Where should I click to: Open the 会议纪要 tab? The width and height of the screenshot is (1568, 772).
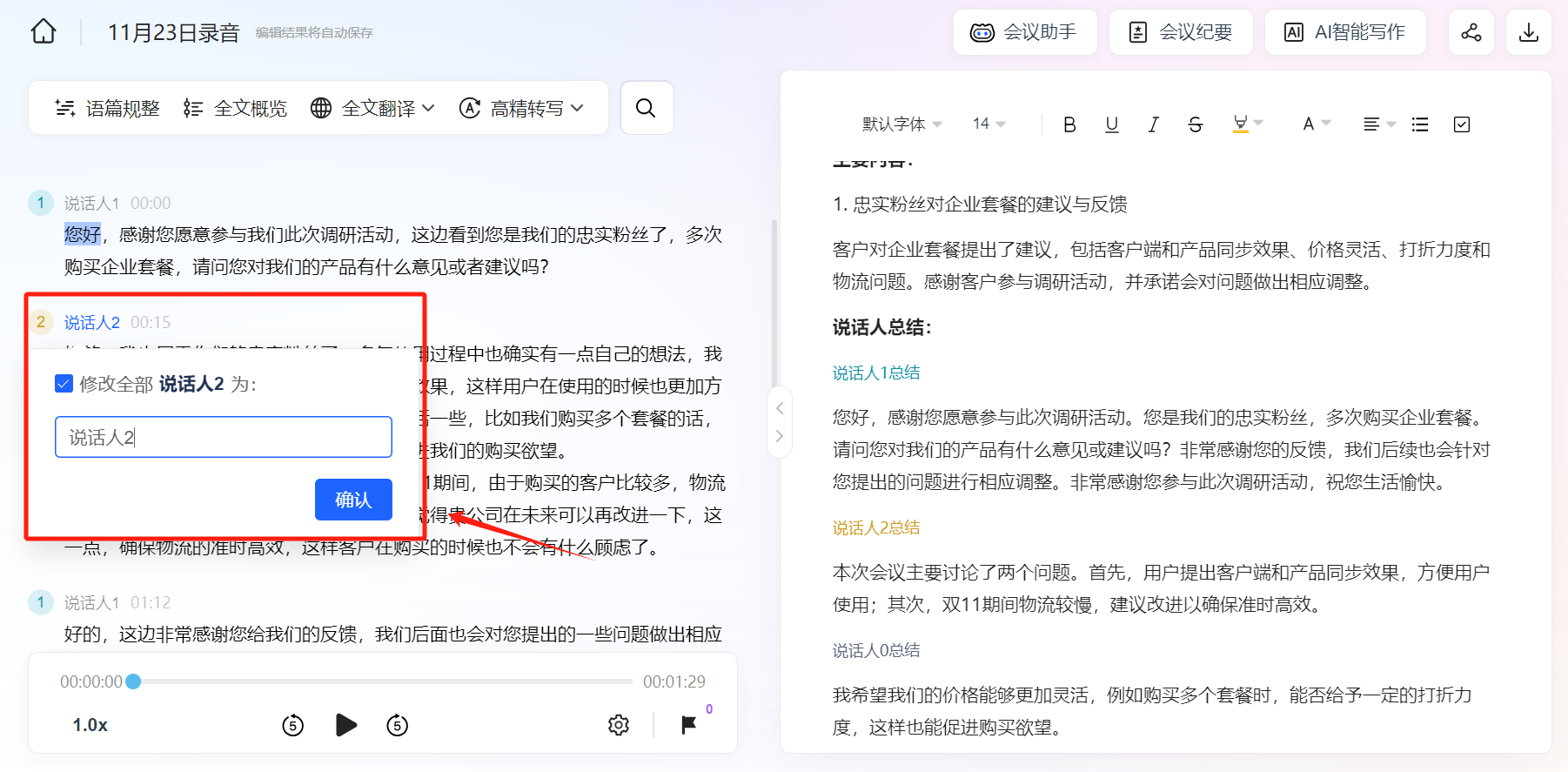coord(1181,32)
